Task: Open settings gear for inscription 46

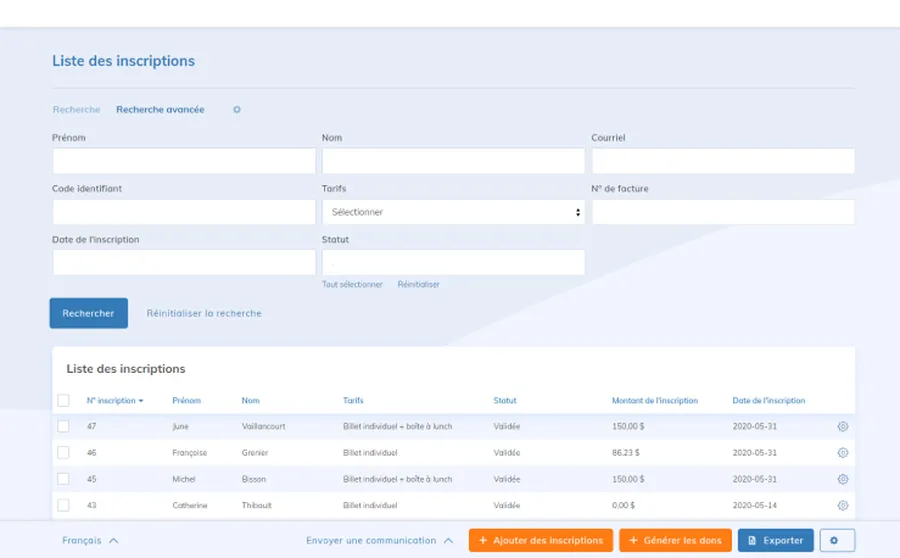Action: click(x=842, y=453)
